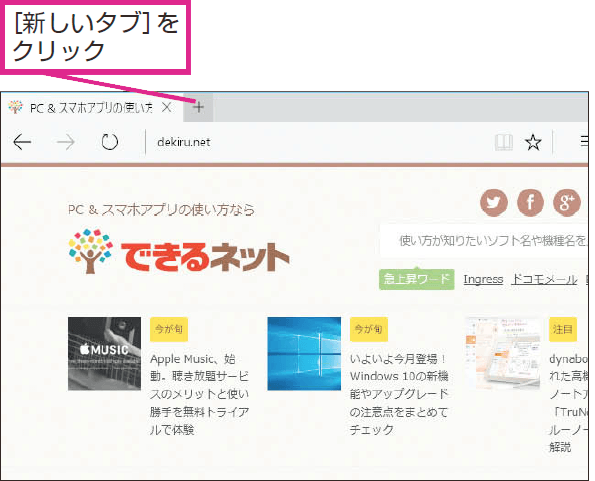
Task: Open the Google Plus social icon
Action: (567, 202)
